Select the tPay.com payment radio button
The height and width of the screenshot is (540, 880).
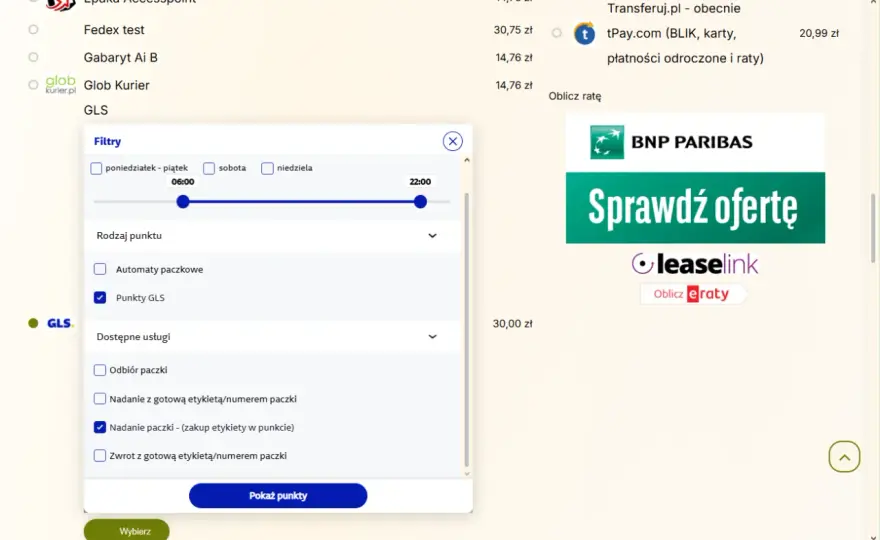tap(556, 33)
